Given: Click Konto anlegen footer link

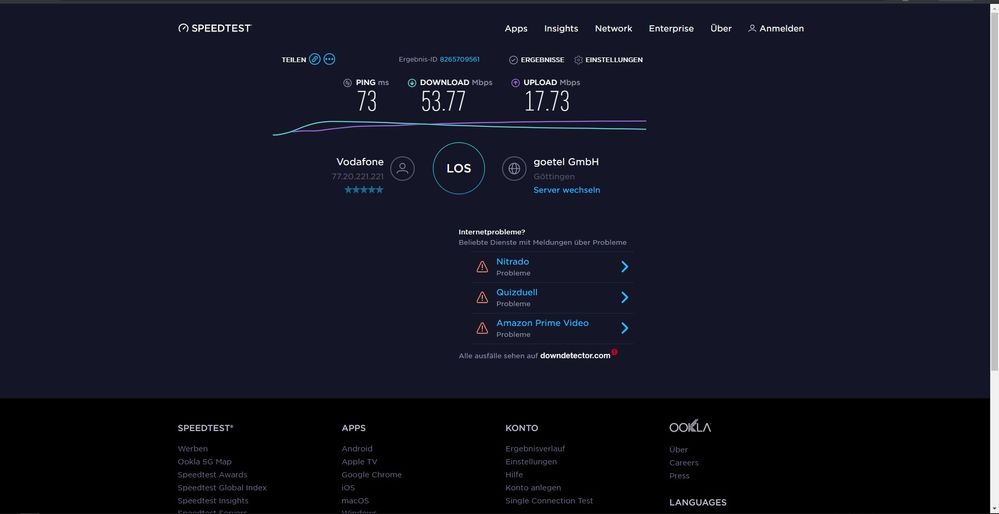Looking at the screenshot, I should coord(533,488).
